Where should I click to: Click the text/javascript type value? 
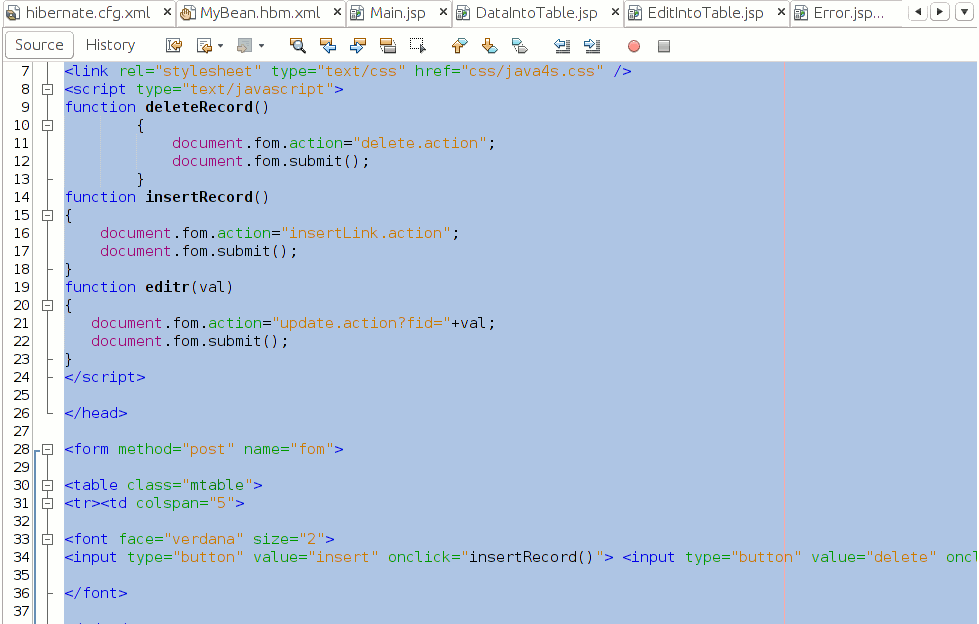[257, 89]
